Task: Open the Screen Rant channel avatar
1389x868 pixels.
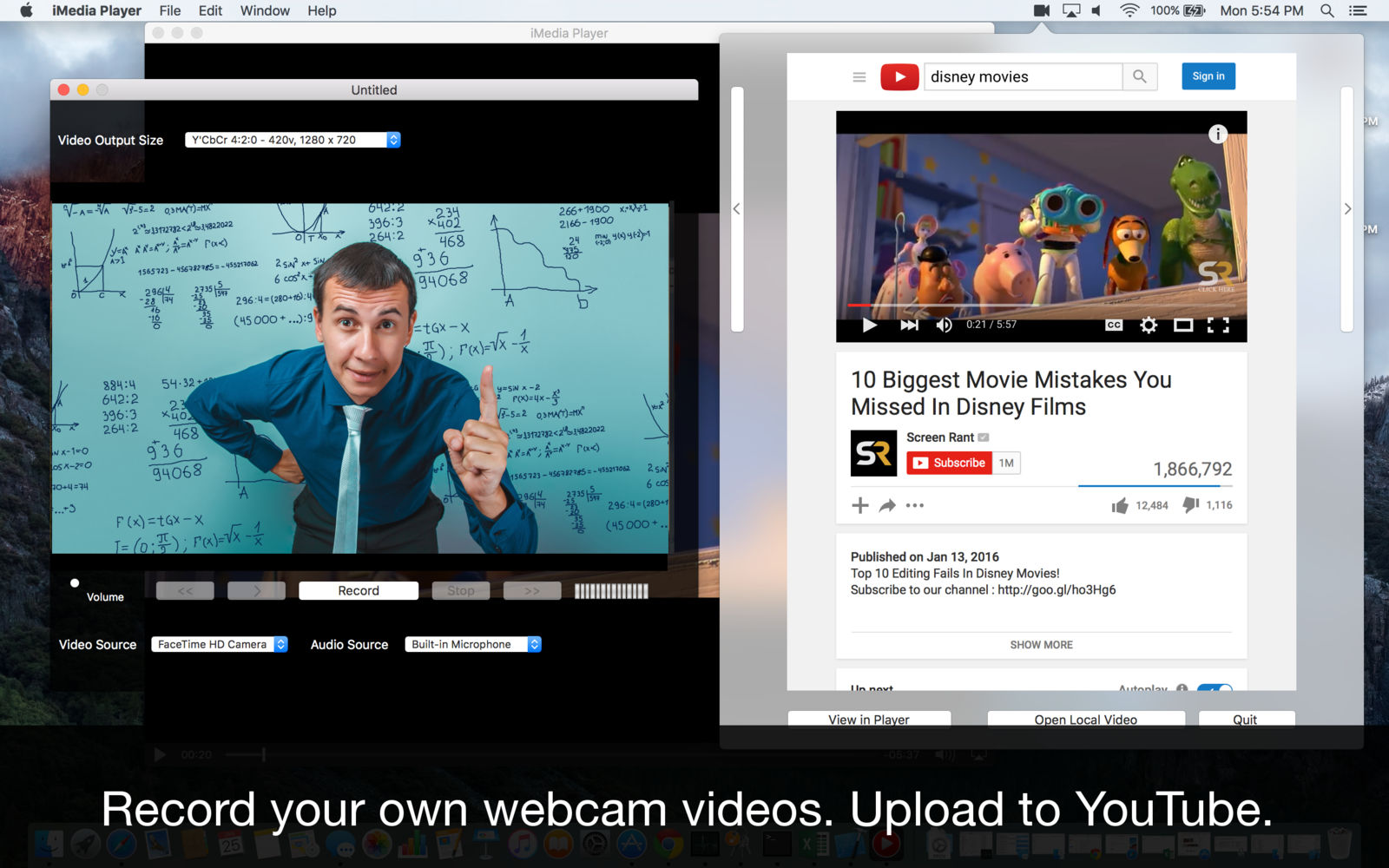Action: click(x=873, y=453)
